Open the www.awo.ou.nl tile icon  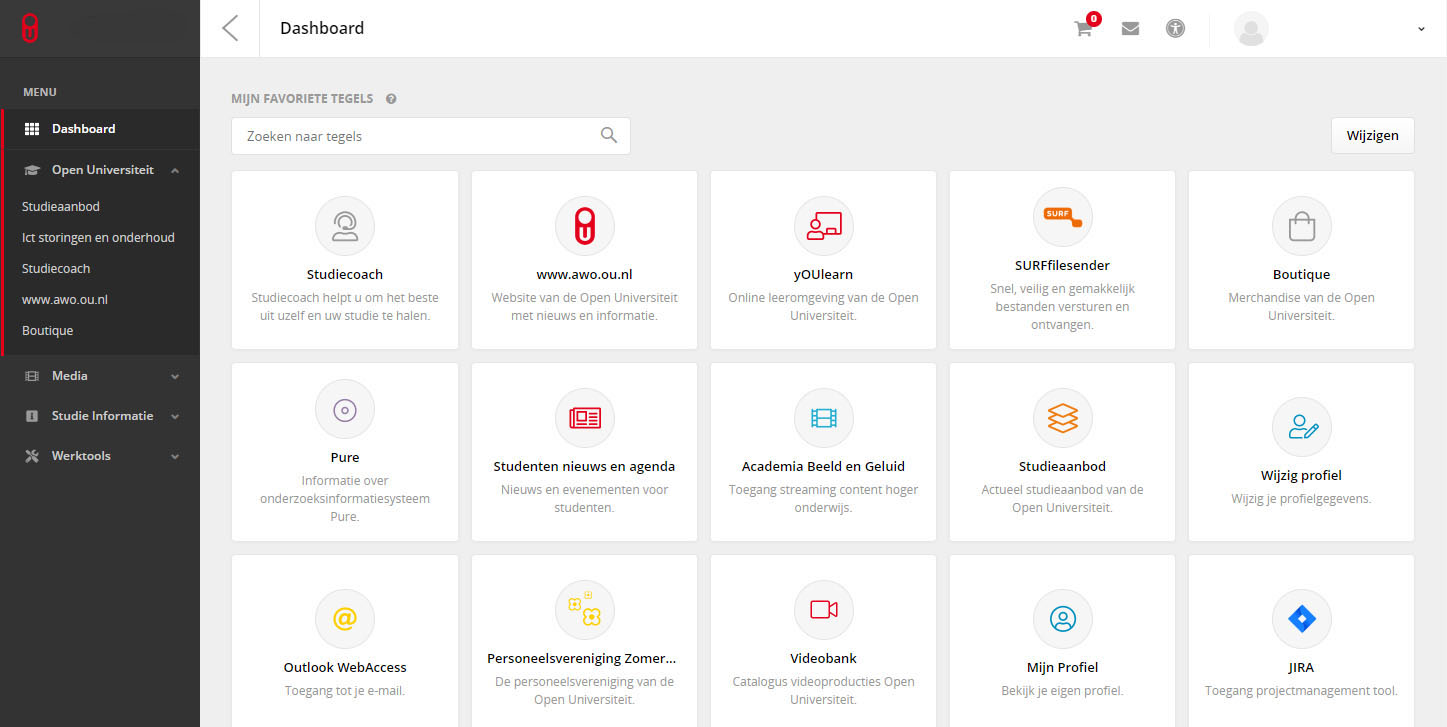(584, 225)
